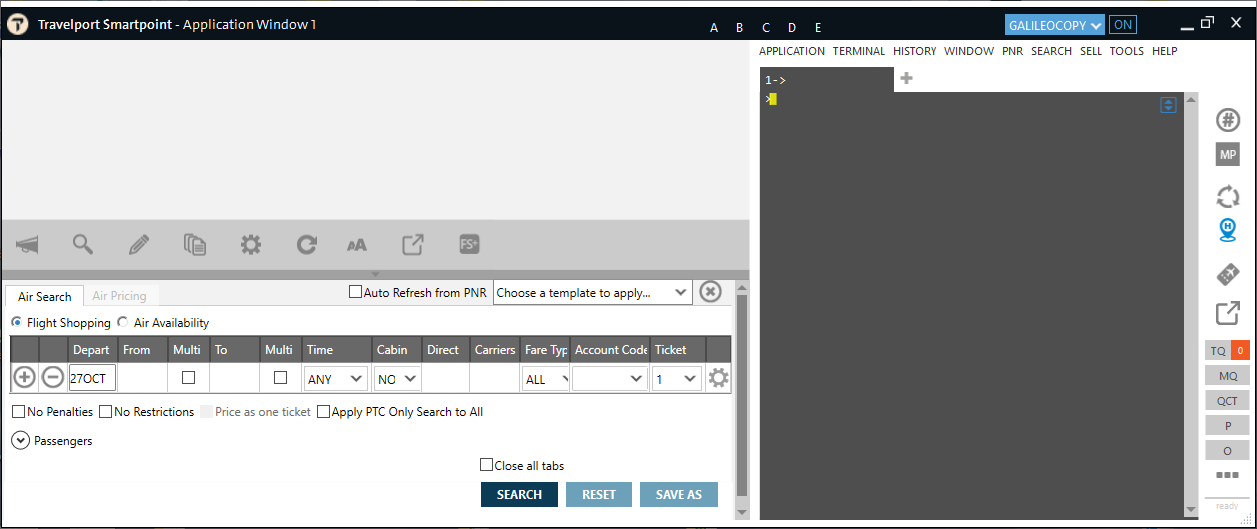Enable Auto Refresh from PNR checkbox
This screenshot has width=1257, height=529.
[355, 292]
